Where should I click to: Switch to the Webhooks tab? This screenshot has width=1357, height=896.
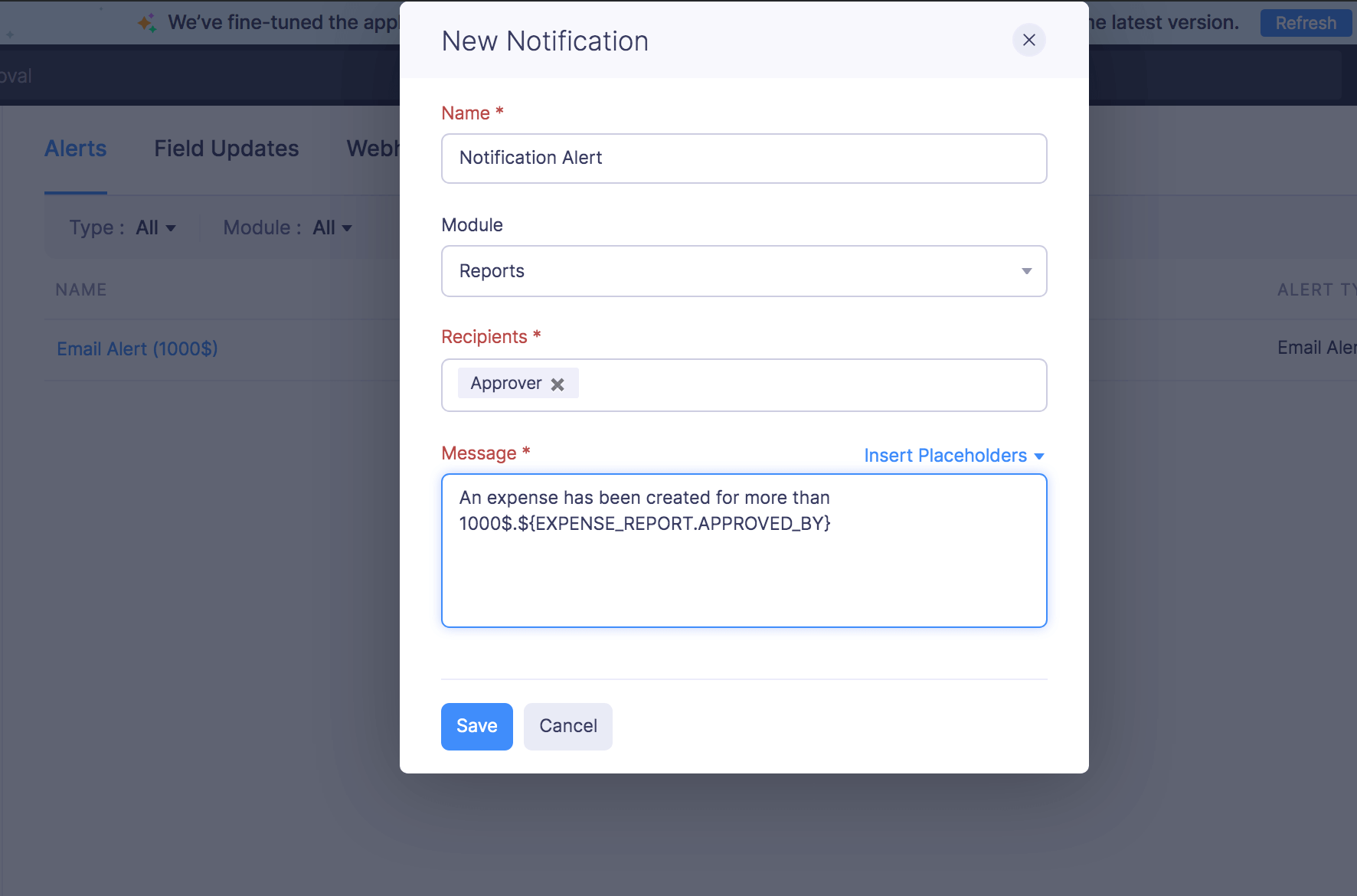point(375,148)
